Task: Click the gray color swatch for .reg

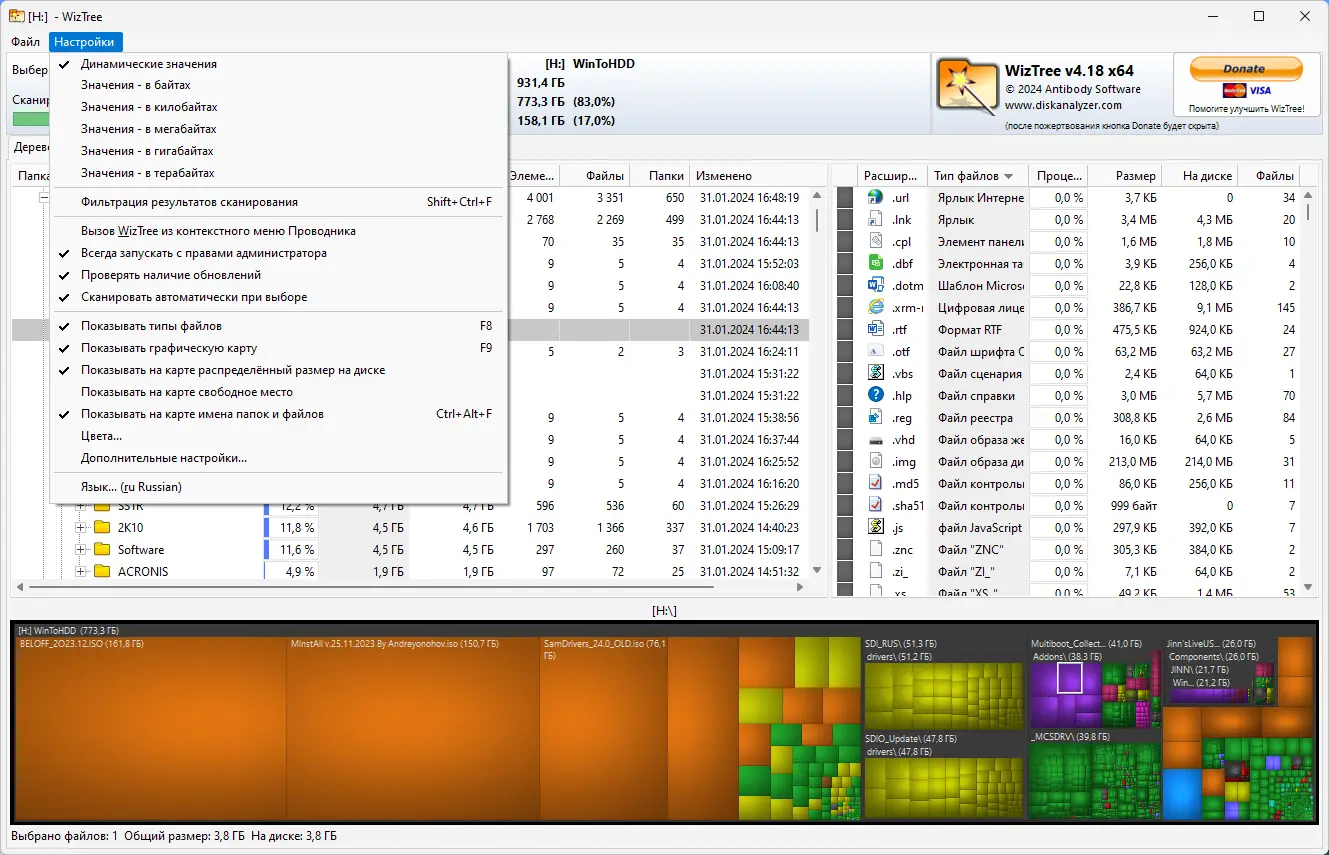Action: pos(845,418)
